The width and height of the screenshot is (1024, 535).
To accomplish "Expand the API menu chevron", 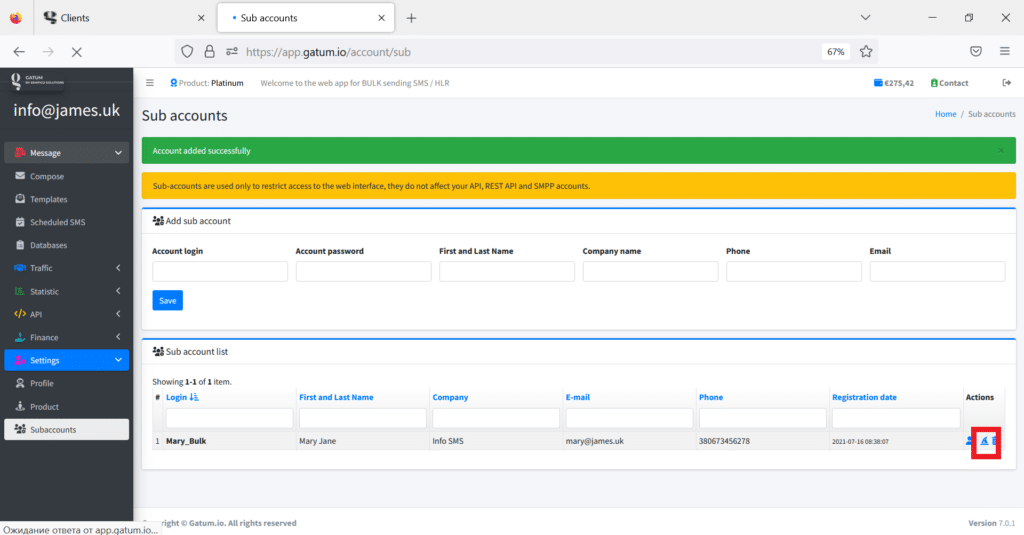I will click(x=118, y=314).
